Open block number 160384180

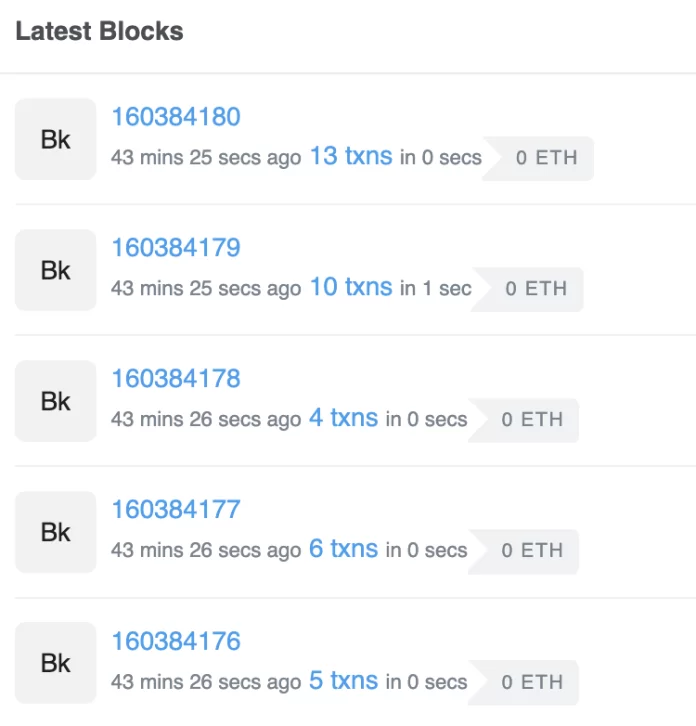176,117
